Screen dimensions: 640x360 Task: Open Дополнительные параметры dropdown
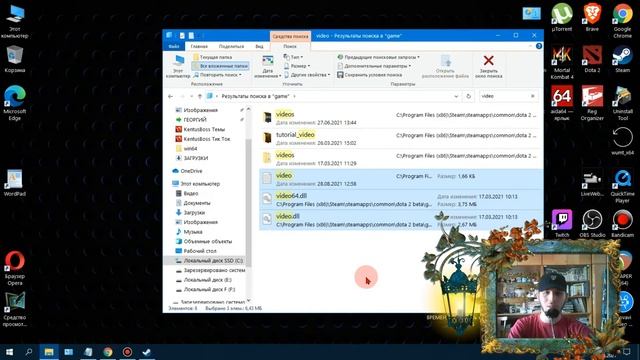(x=374, y=66)
